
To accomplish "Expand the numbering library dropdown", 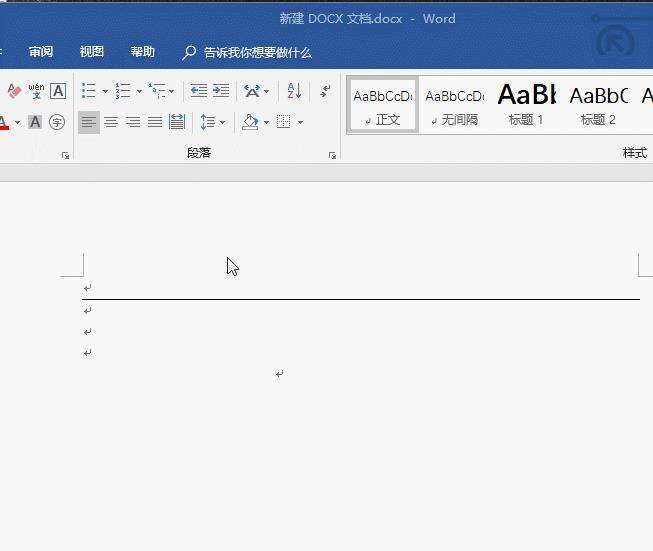I will [139, 91].
